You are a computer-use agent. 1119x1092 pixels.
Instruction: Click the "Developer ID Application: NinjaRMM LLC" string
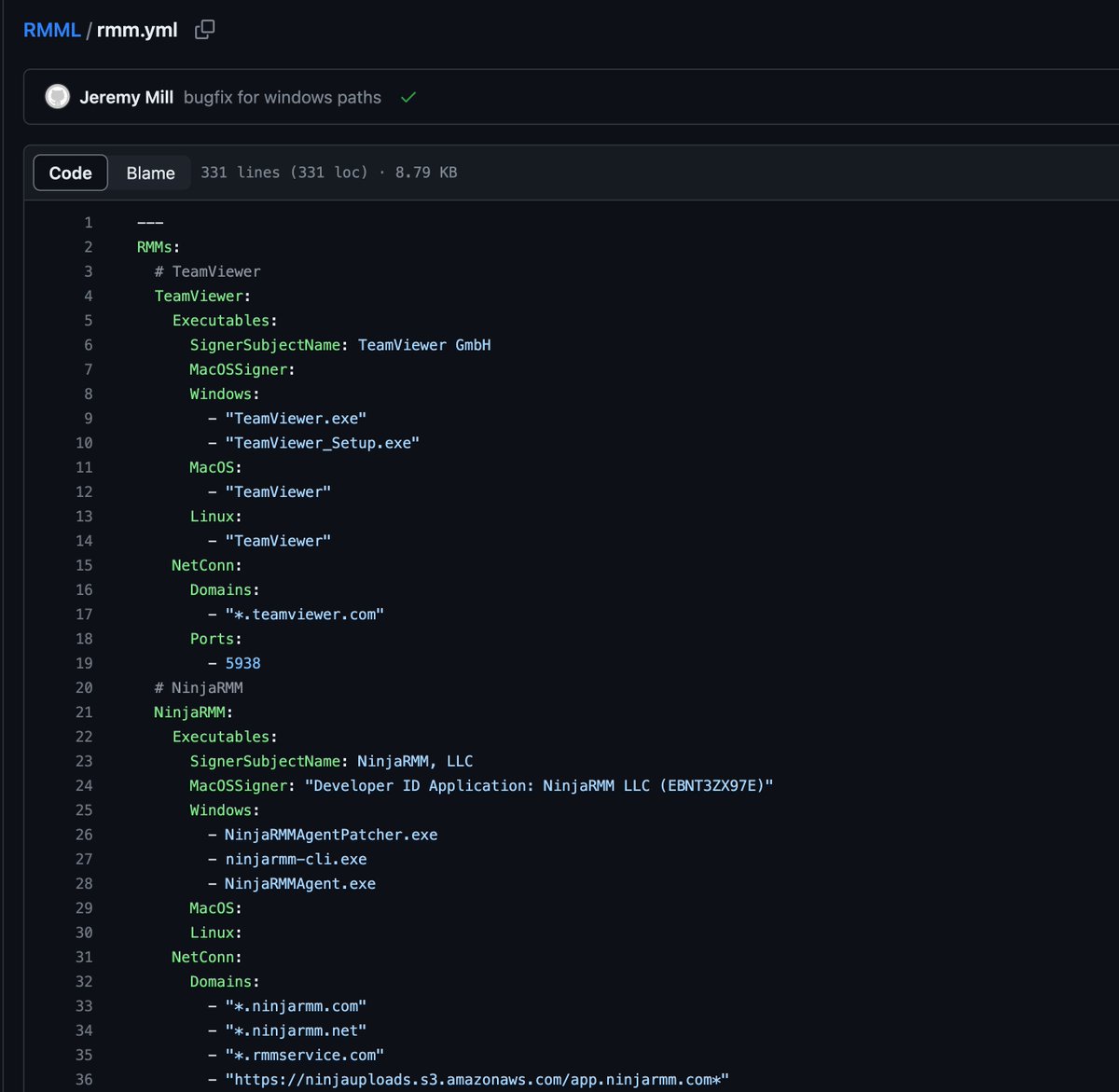(x=540, y=785)
